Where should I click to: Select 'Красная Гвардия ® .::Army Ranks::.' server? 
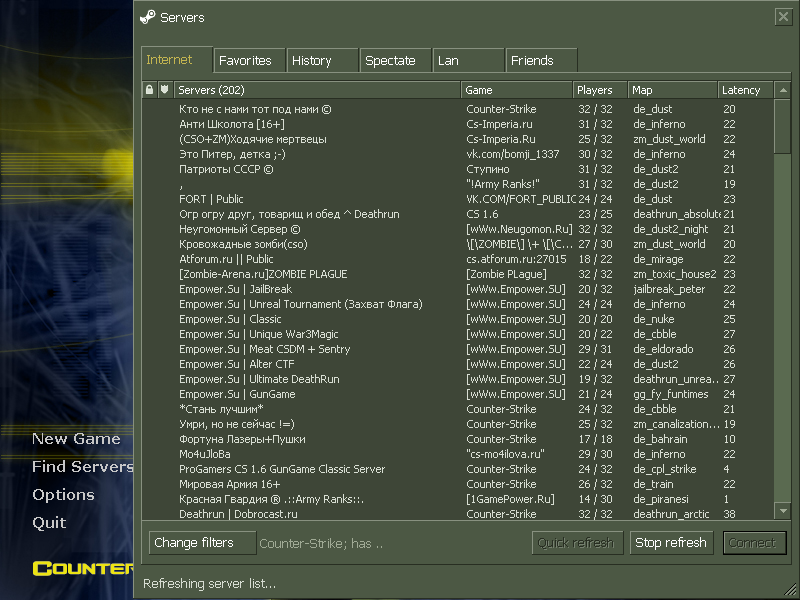(458, 499)
